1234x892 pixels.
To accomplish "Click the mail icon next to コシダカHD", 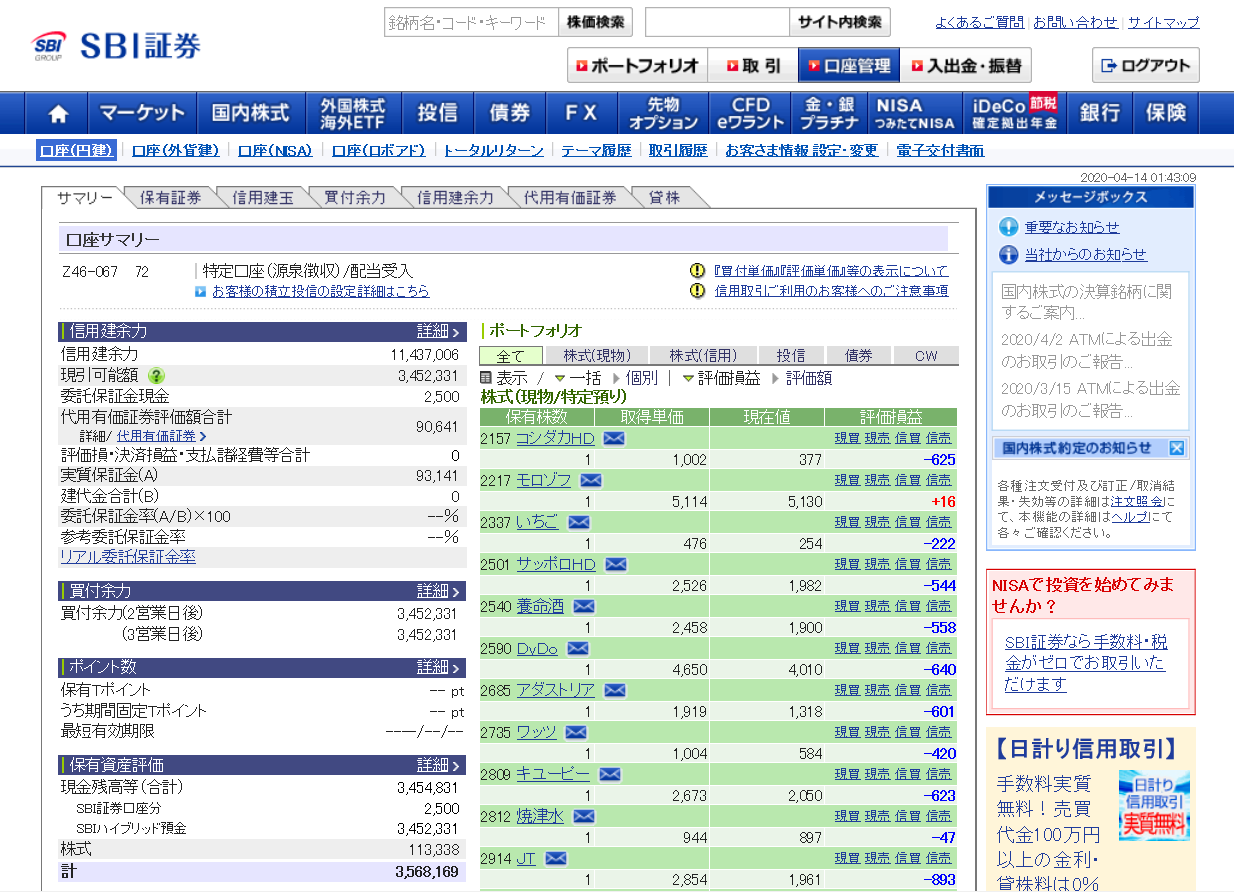I will pyautogui.click(x=613, y=439).
